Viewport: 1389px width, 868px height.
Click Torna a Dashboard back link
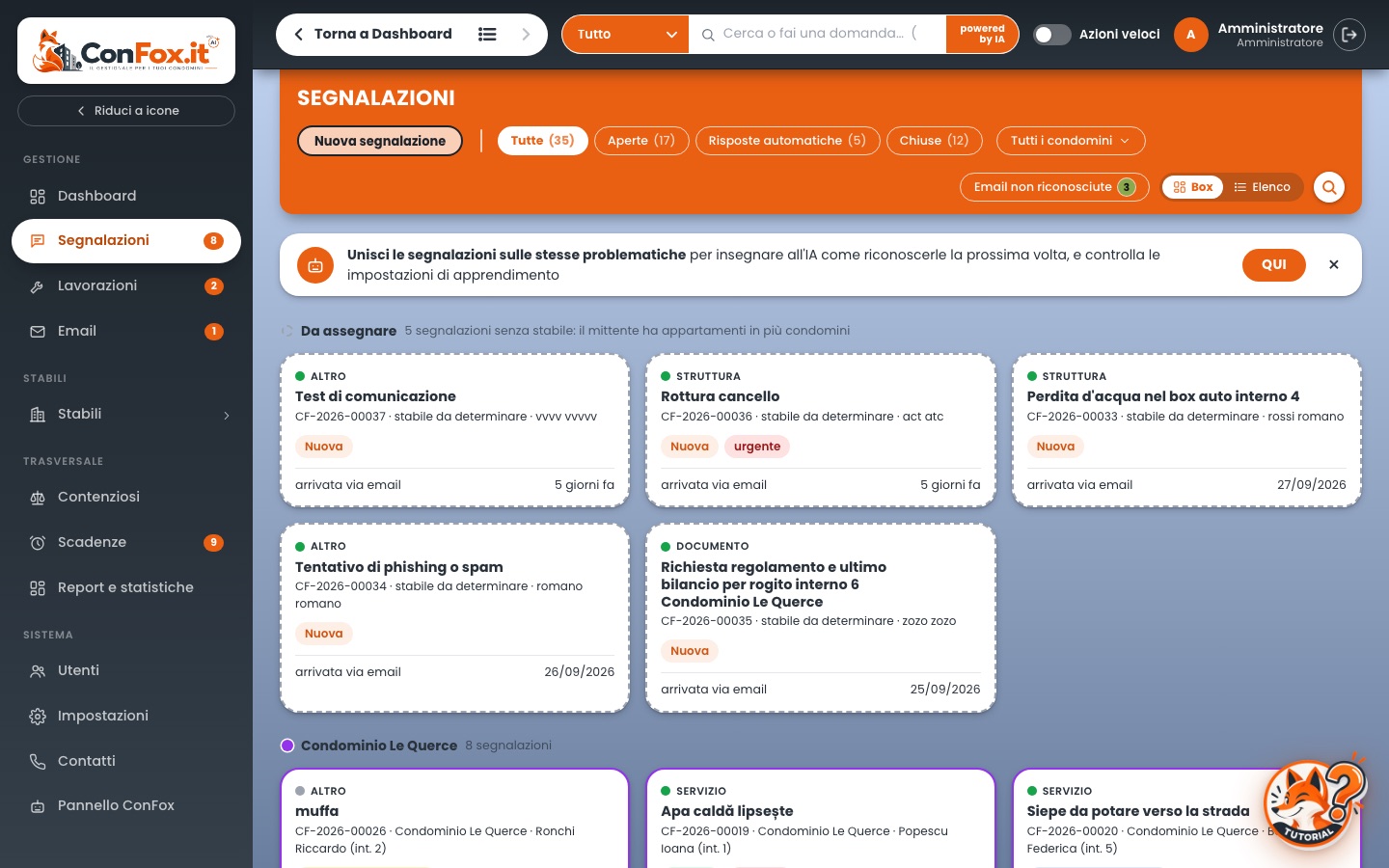click(x=374, y=34)
